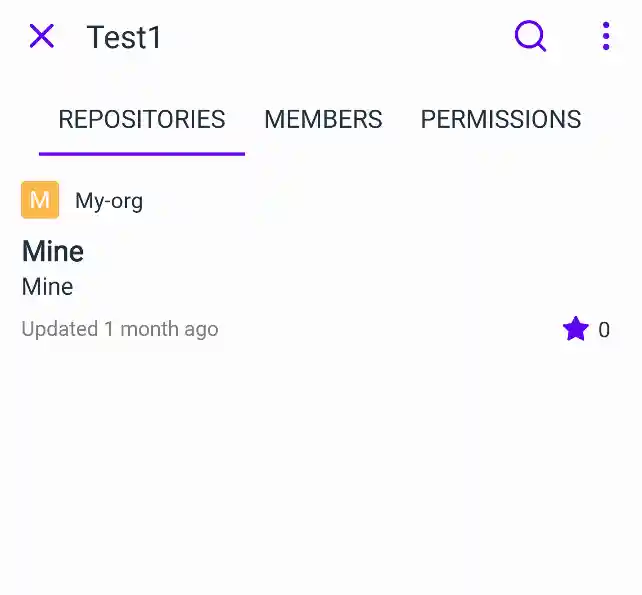
Task: Click the purple star icon
Action: tap(575, 329)
